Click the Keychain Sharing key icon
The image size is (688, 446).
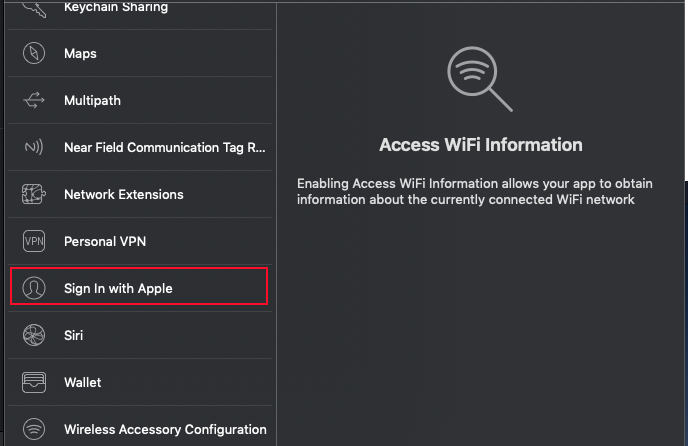(34, 8)
